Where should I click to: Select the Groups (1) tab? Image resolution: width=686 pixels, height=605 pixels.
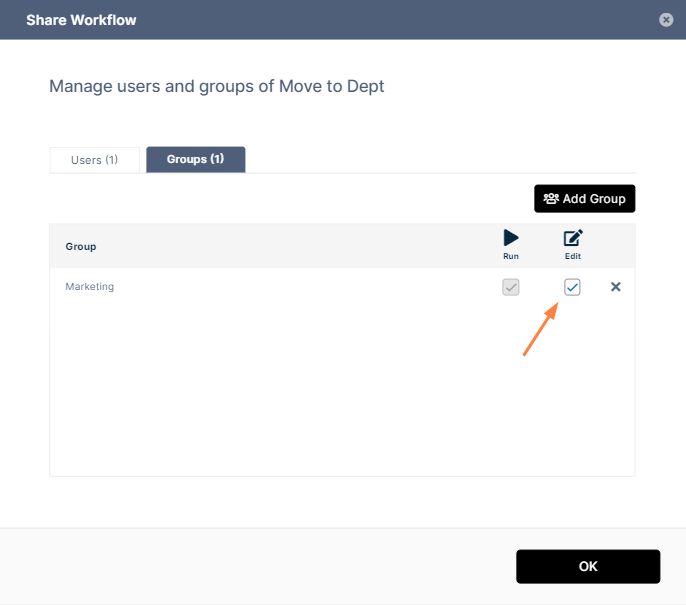tap(195, 160)
